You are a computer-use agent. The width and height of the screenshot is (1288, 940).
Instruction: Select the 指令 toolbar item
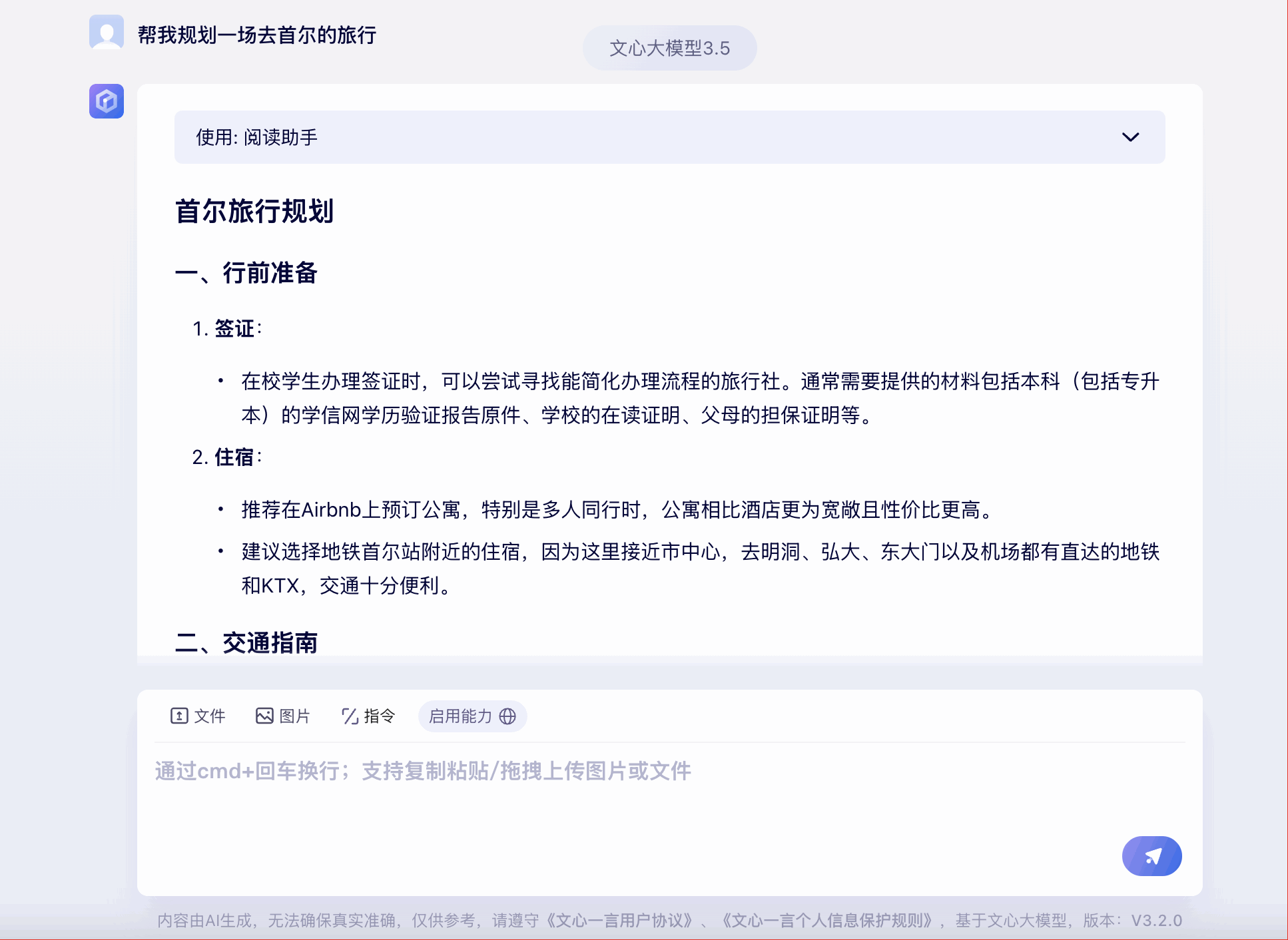(380, 716)
